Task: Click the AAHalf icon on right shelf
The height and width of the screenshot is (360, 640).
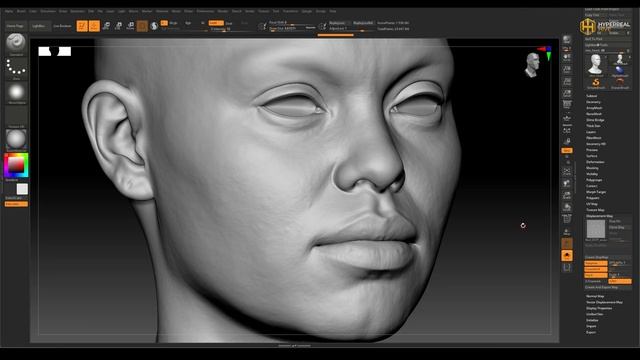Action: coord(567,93)
